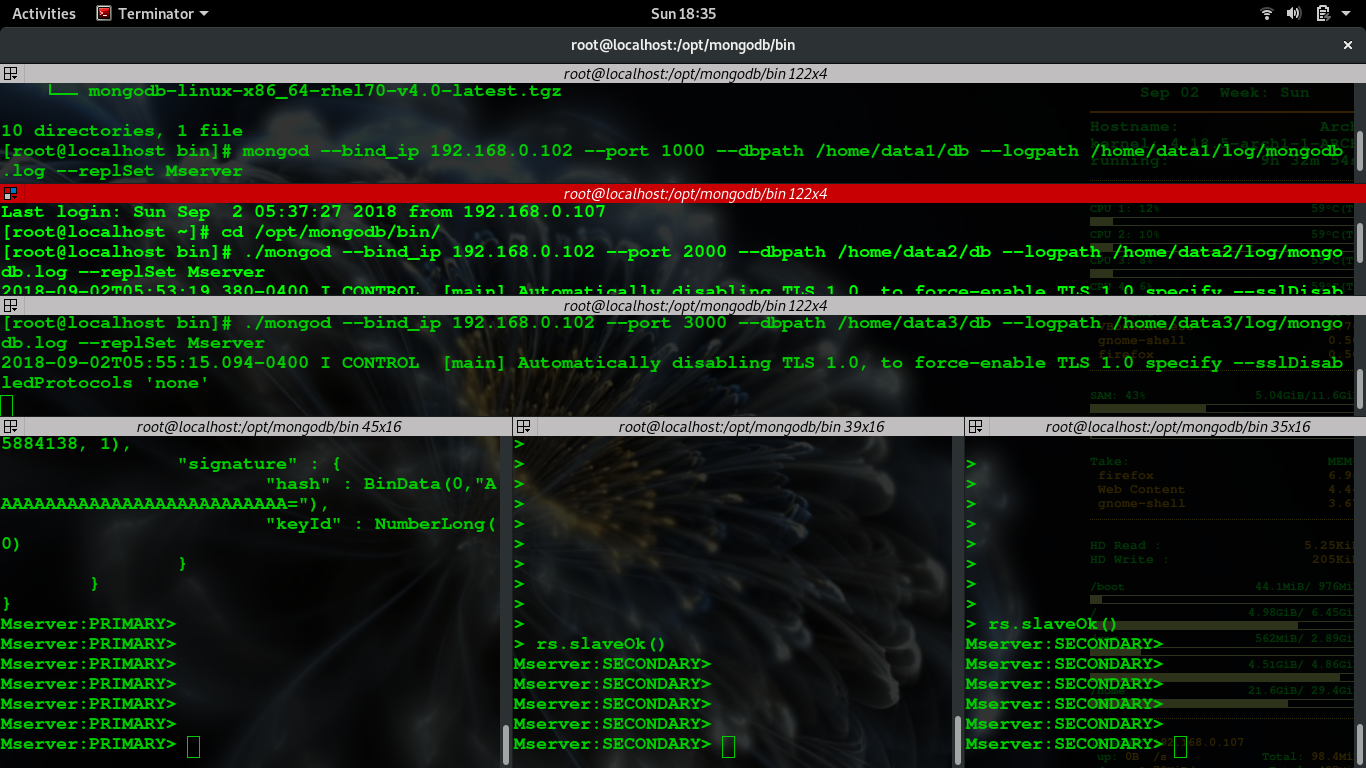
Task: Click rs.slaveOk() in the 39x16 pane
Action: pyautogui.click(x=601, y=644)
